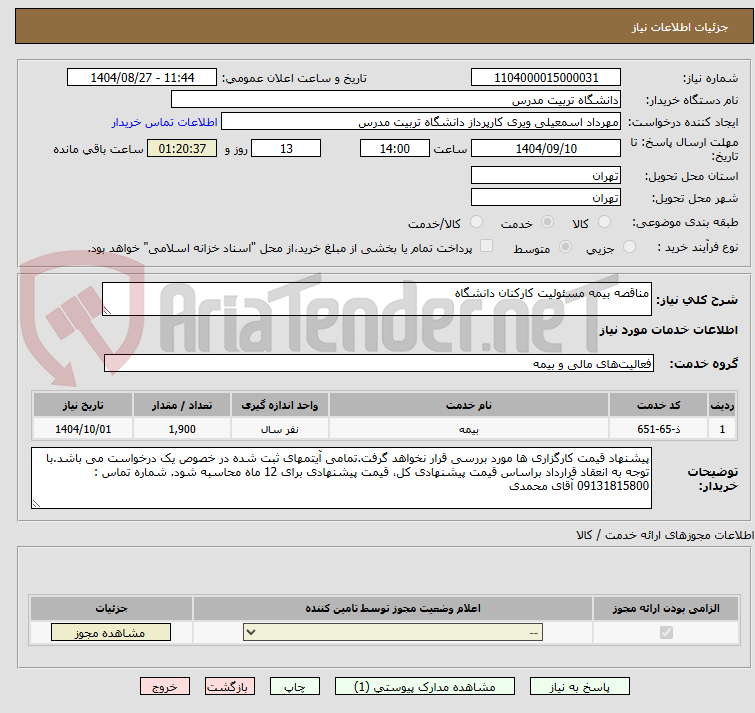Click the deadline date field 1404/09/10
The image size is (755, 713).
pos(546,148)
